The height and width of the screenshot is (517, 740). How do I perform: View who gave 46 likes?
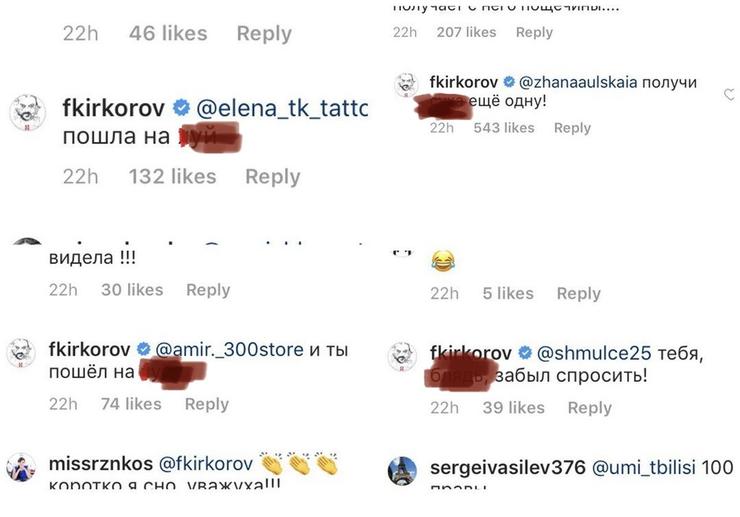point(169,33)
